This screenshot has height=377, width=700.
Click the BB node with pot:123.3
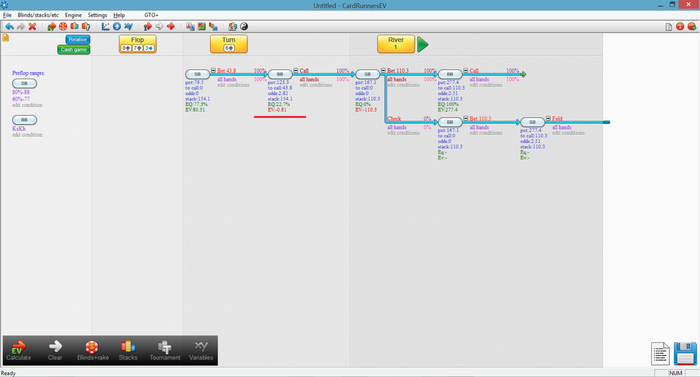coord(280,74)
